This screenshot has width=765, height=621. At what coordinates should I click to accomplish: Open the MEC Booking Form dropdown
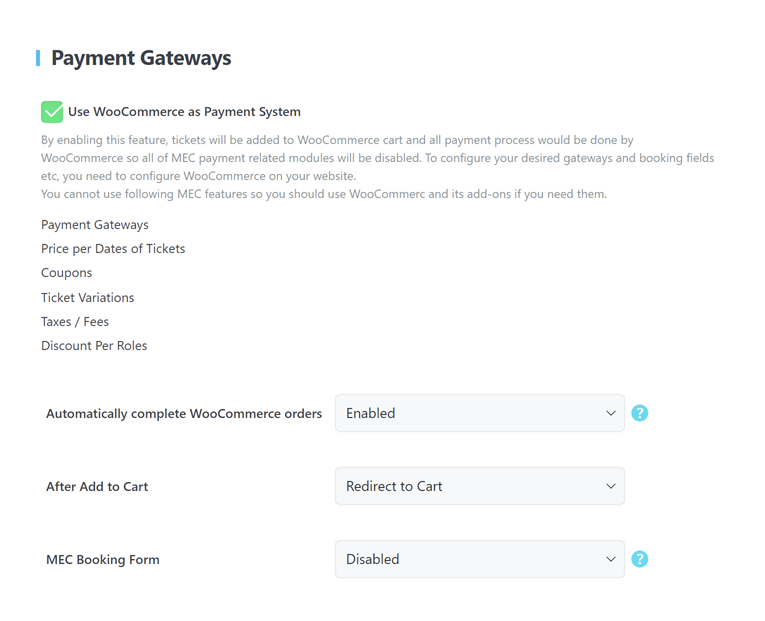pyautogui.click(x=479, y=559)
